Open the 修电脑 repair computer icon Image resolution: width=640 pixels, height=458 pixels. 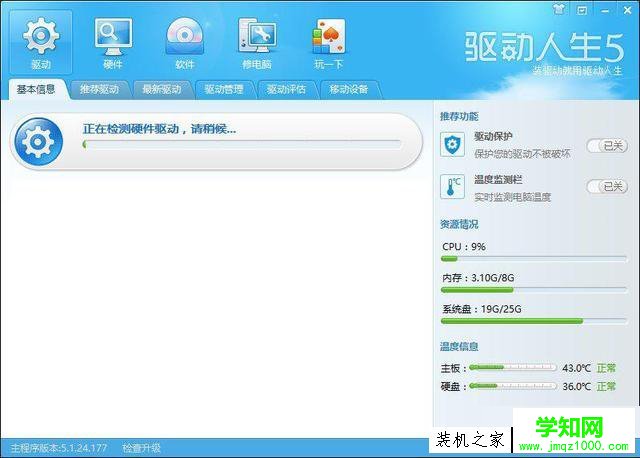[257, 42]
